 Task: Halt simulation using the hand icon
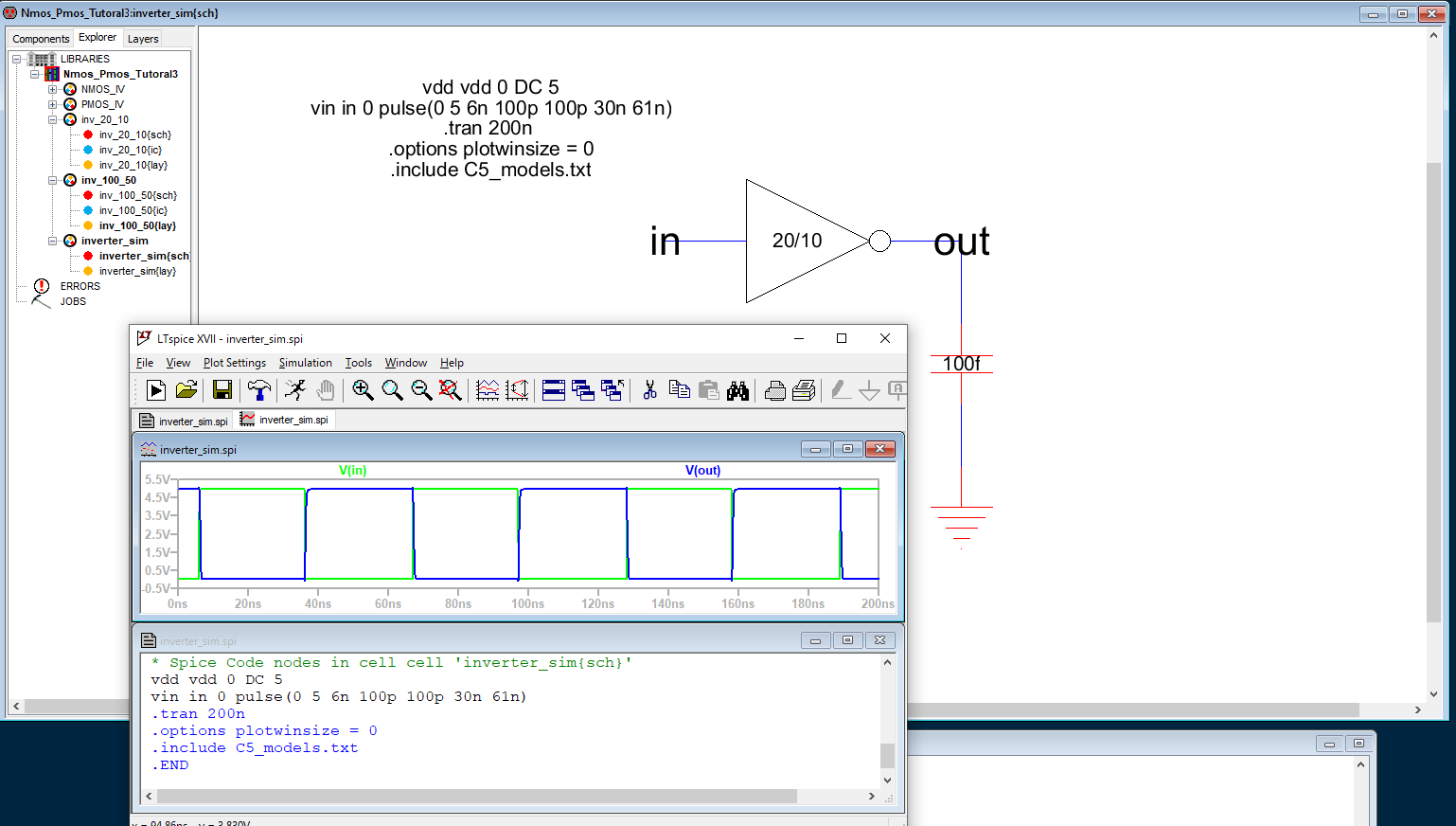[325, 390]
